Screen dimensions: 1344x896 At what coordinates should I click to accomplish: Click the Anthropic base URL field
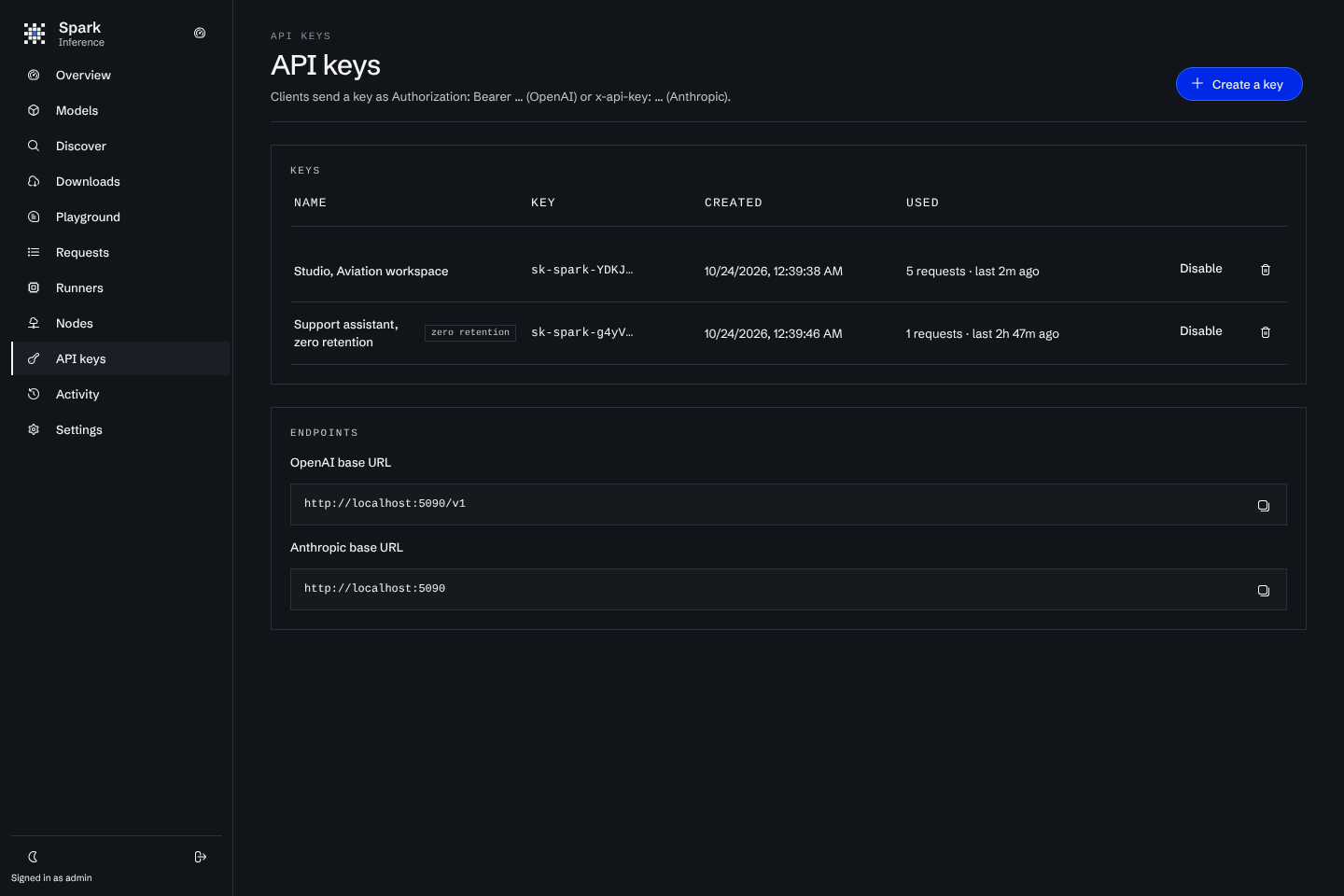point(788,589)
